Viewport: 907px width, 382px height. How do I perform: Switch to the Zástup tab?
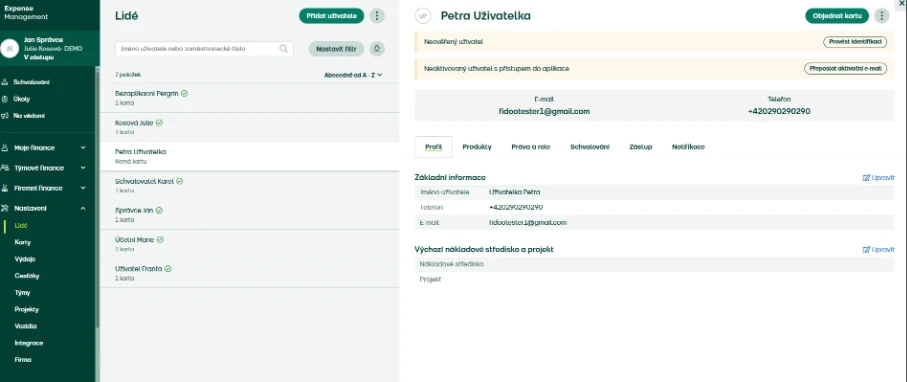(x=640, y=147)
